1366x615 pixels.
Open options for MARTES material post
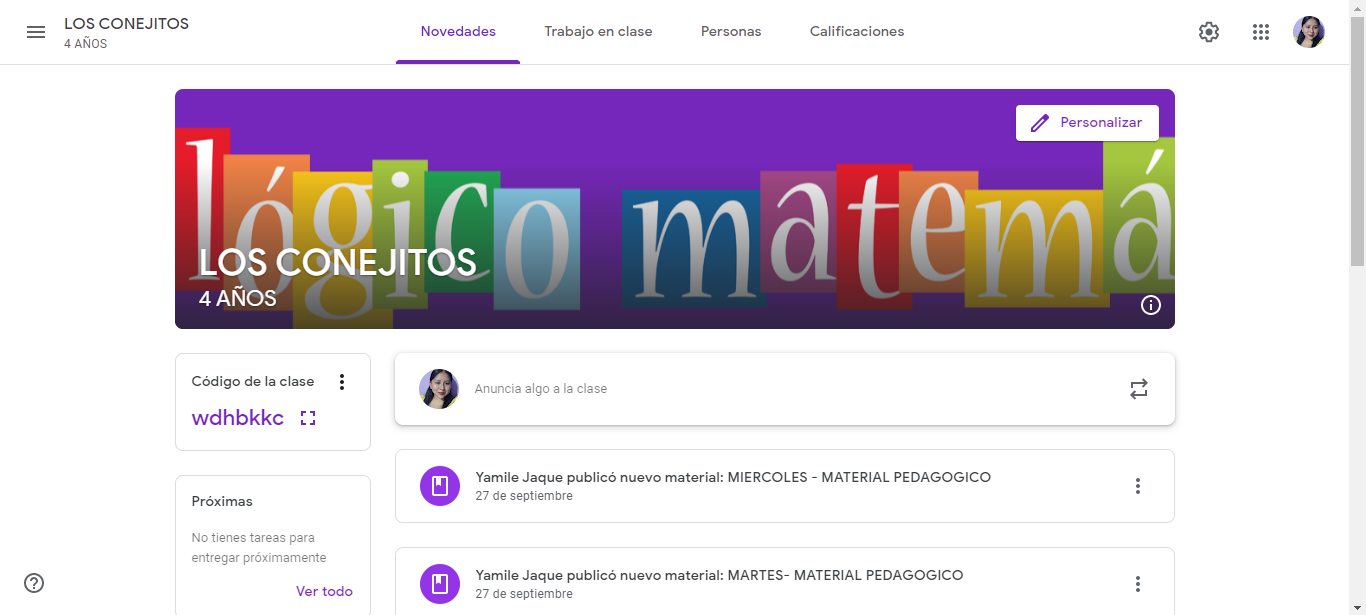point(1138,584)
